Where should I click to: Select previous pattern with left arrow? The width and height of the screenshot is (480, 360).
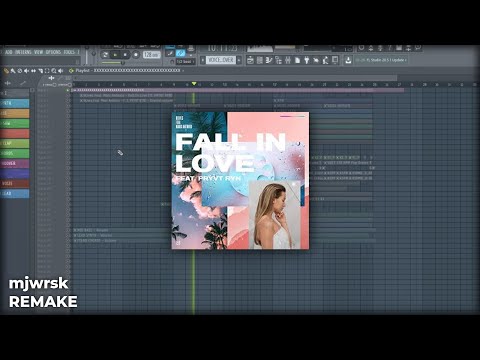202,60
